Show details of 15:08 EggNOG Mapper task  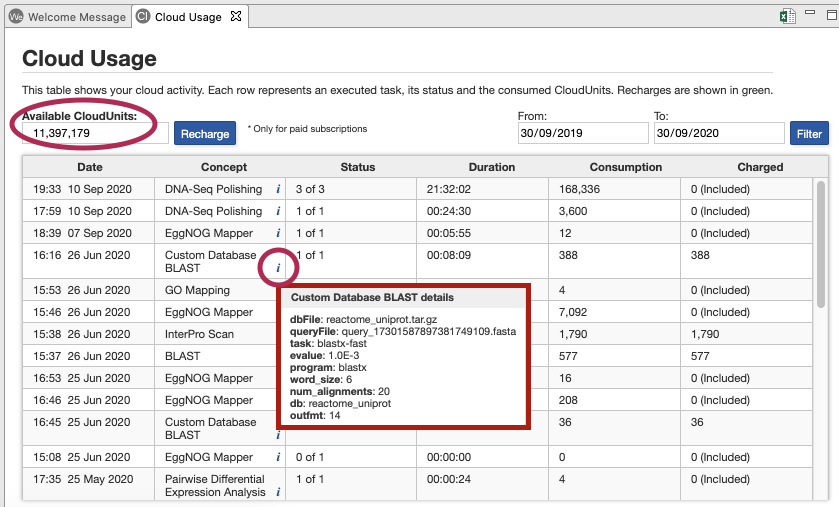[x=278, y=457]
